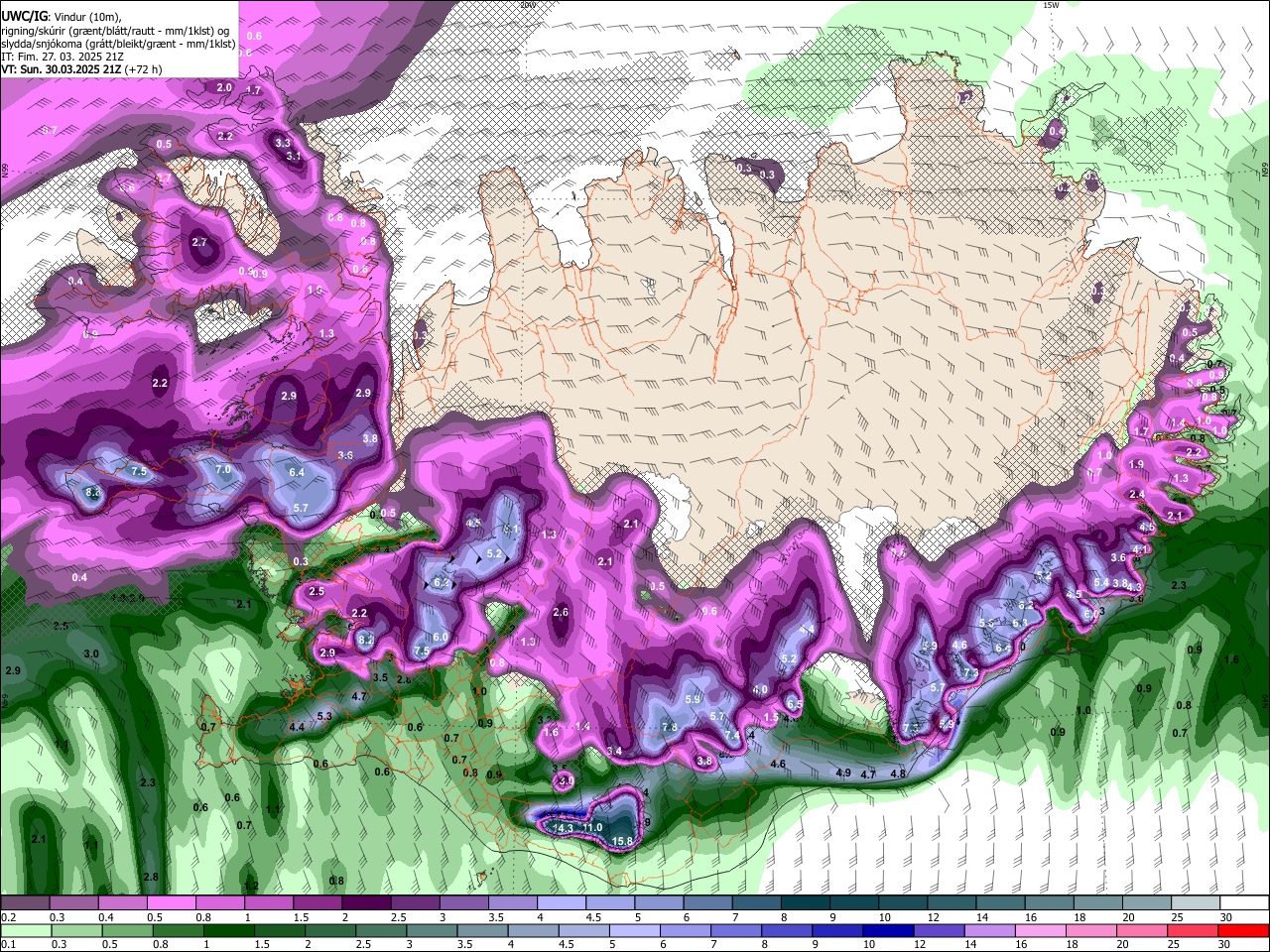Click the 15W longitude label
The width and height of the screenshot is (1270, 952).
1051,5
